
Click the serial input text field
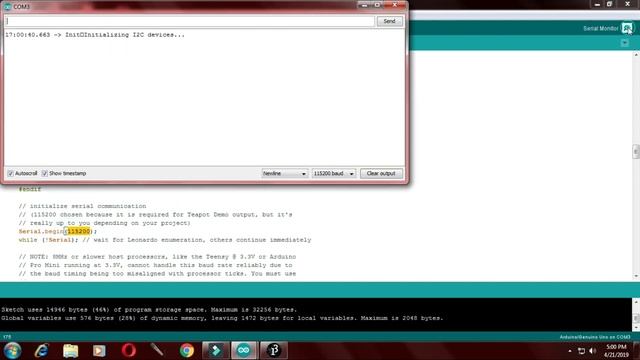click(x=189, y=21)
